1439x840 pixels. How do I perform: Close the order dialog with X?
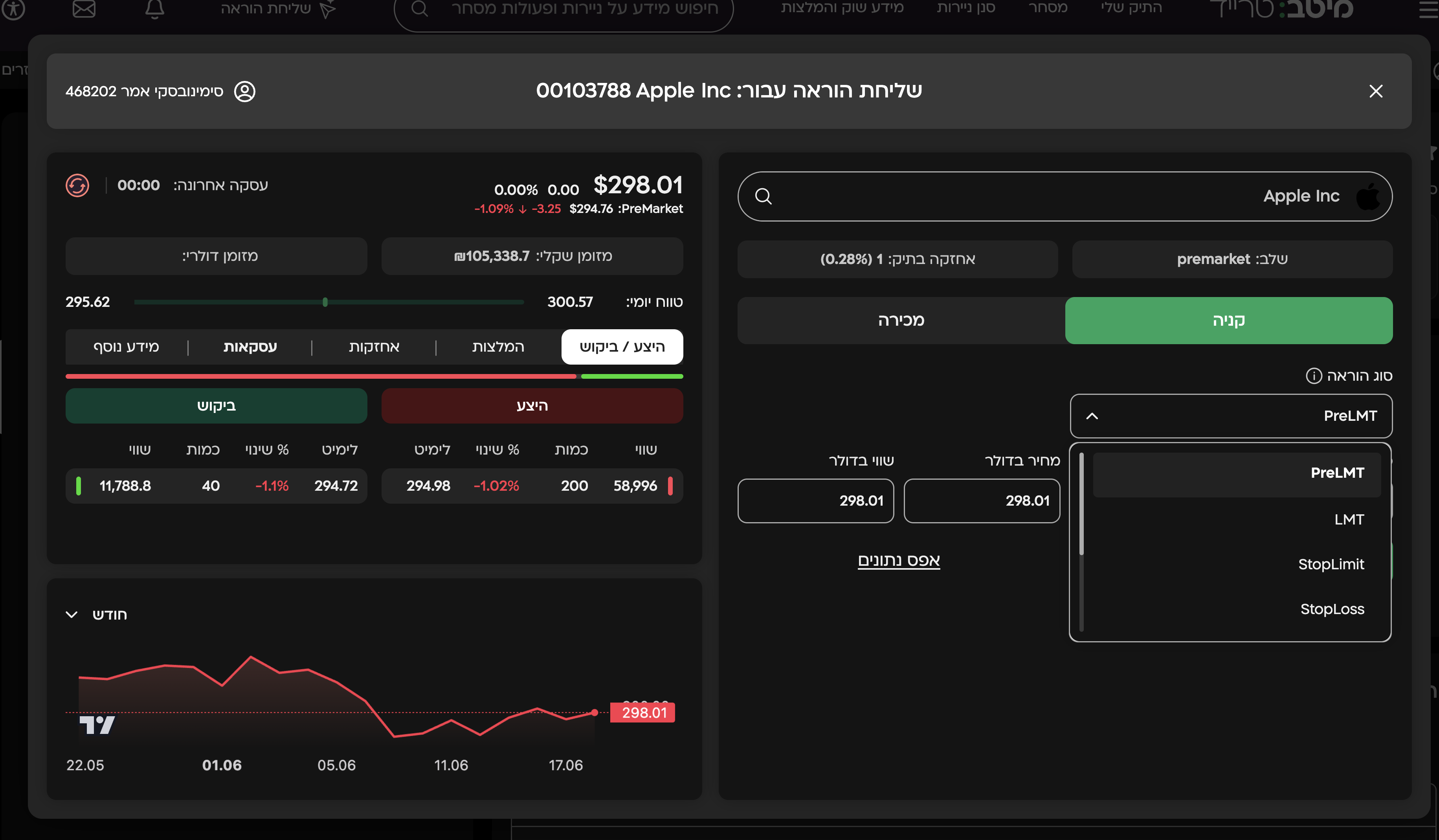(1376, 92)
